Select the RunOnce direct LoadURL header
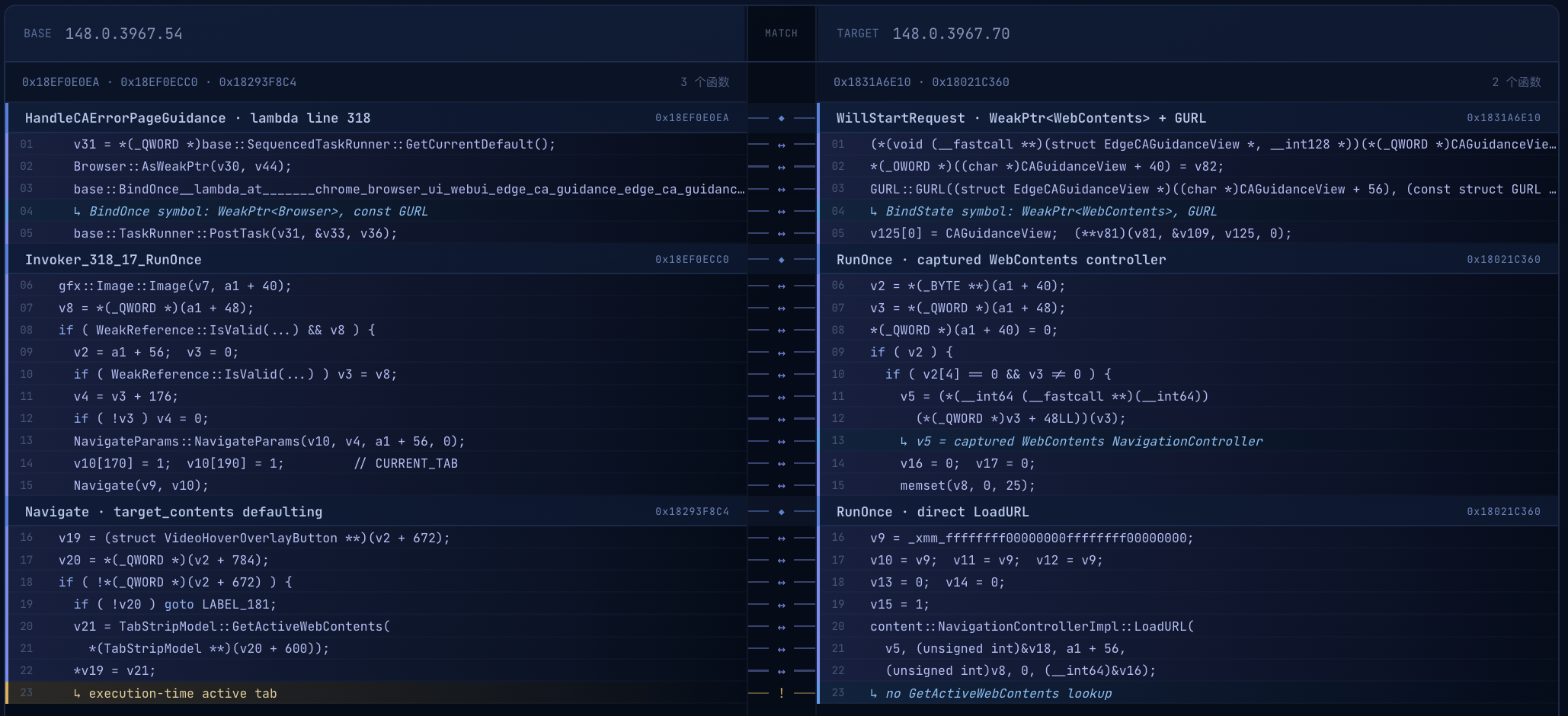This screenshot has height=716, width=1568. [x=1188, y=512]
